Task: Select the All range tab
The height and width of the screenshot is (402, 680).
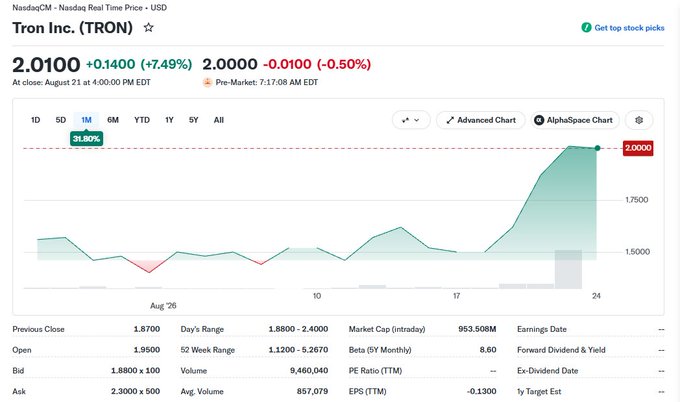Action: 219,120
